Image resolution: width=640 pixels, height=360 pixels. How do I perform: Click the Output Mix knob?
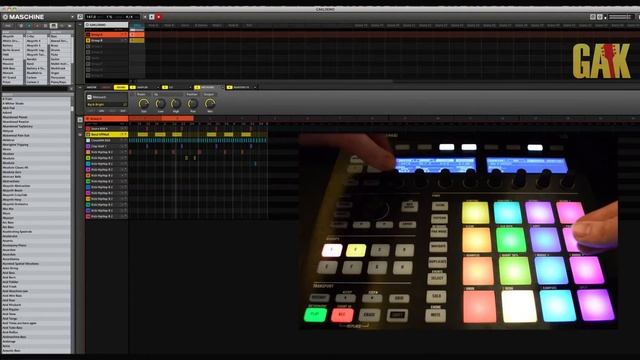click(x=210, y=104)
